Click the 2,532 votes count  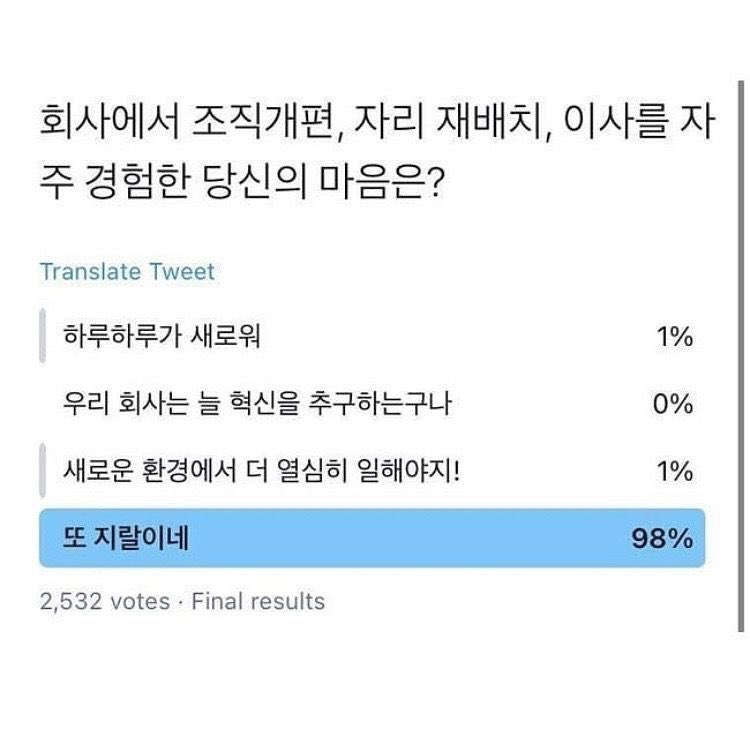pyautogui.click(x=105, y=601)
